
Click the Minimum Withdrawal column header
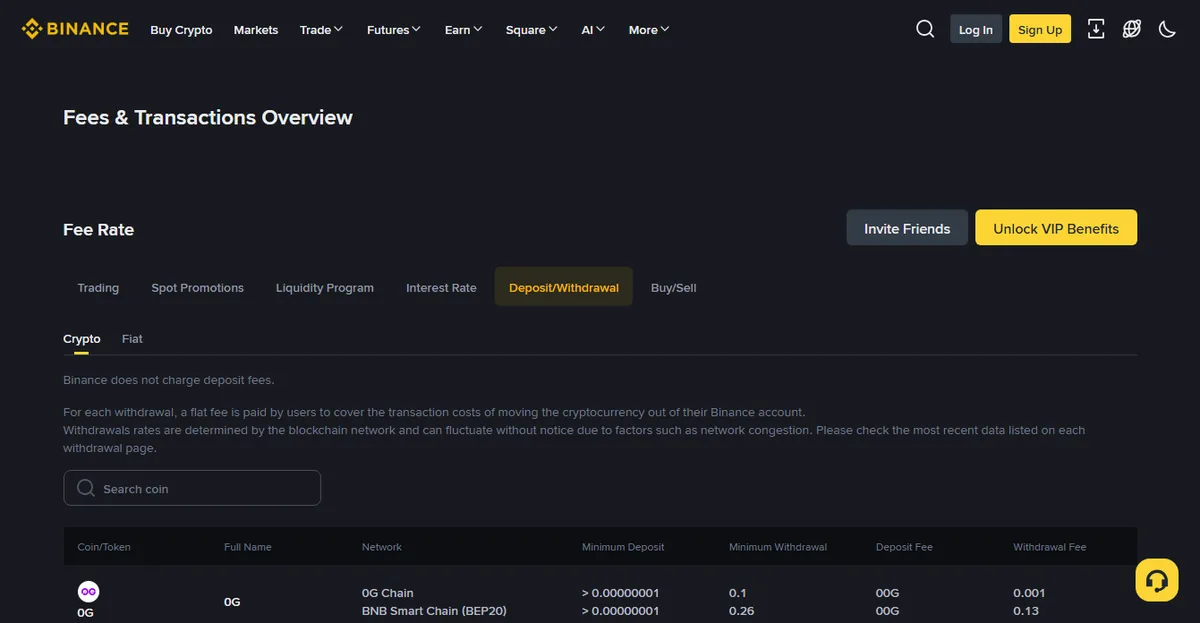778,547
